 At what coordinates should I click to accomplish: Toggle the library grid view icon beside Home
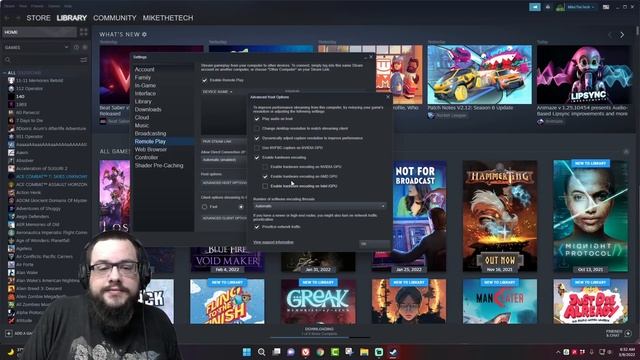point(84,32)
